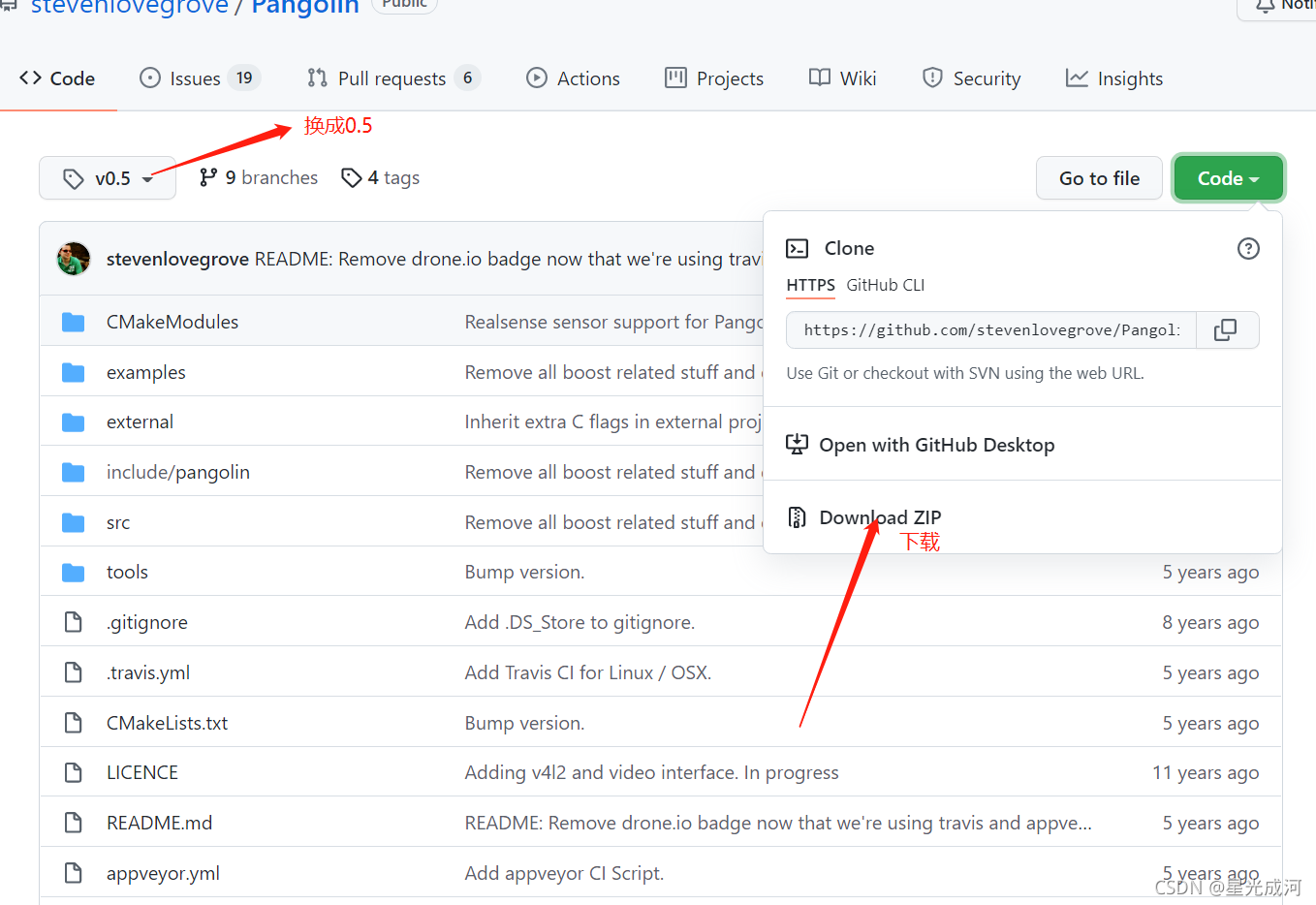Click the appveyor.yml file icon
The width and height of the screenshot is (1316, 905).
(x=74, y=873)
